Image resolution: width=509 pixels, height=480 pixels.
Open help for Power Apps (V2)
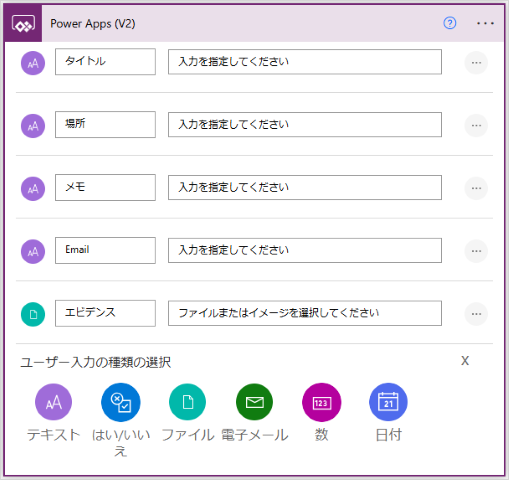point(449,23)
